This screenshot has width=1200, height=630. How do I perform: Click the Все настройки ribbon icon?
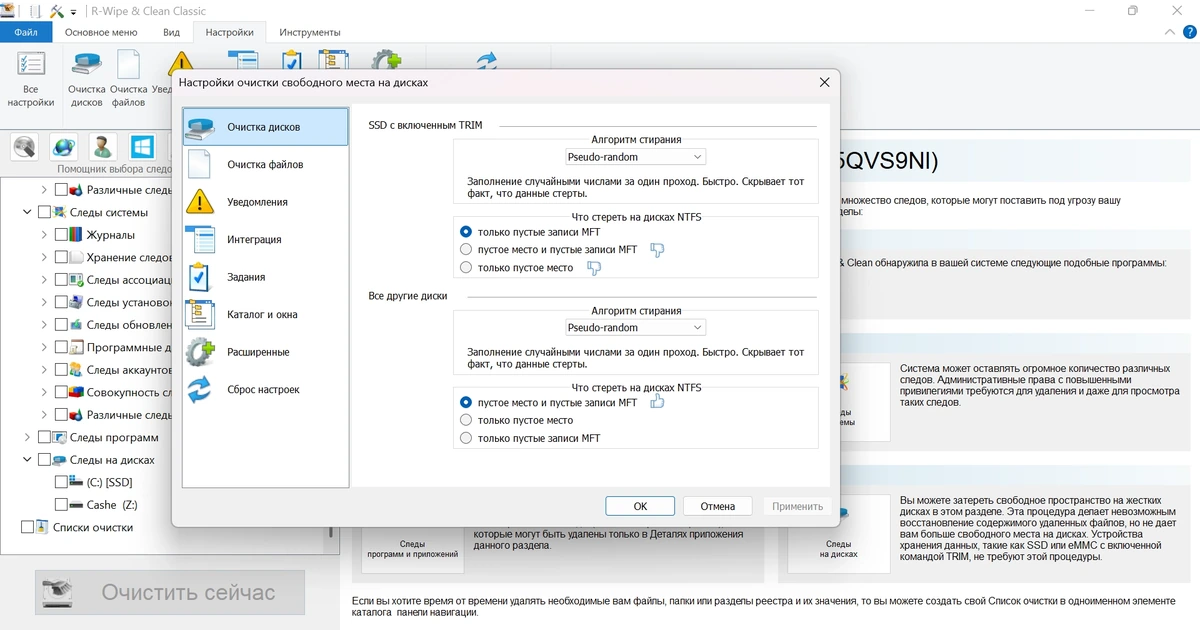pos(30,78)
